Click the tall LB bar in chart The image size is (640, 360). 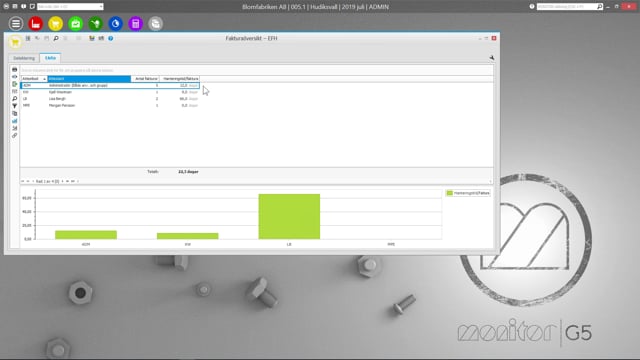click(x=289, y=216)
